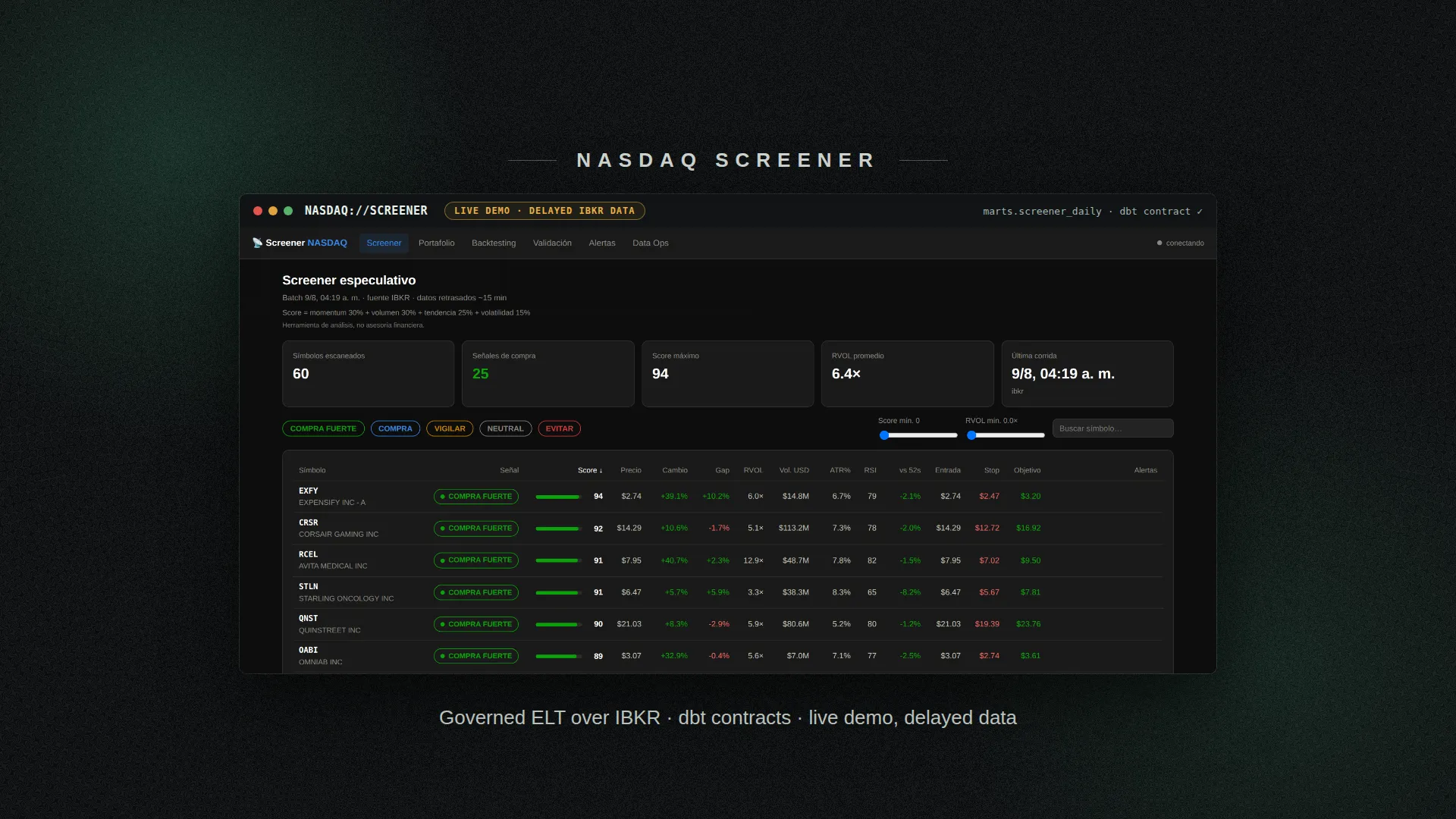Click the satellite logo icon beside Screener NASDAQ
The image size is (1456, 819).
pyautogui.click(x=257, y=243)
